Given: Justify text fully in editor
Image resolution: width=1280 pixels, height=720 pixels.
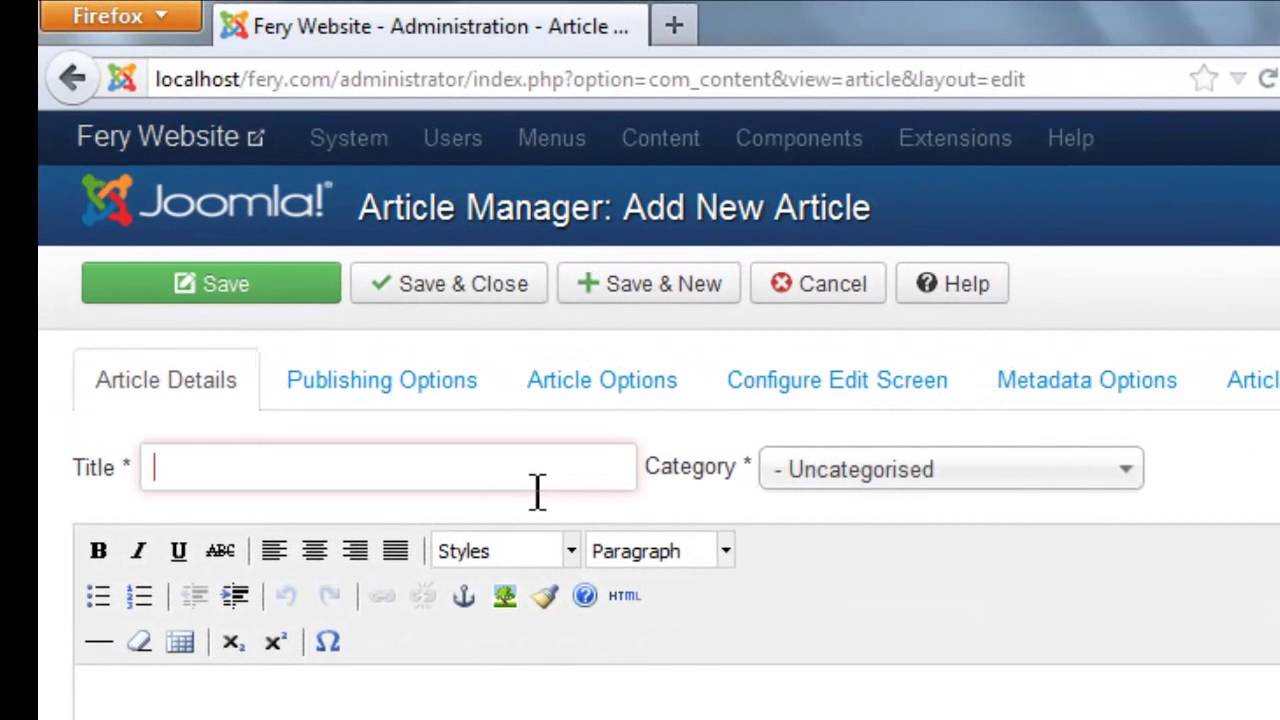Looking at the screenshot, I should [396, 550].
